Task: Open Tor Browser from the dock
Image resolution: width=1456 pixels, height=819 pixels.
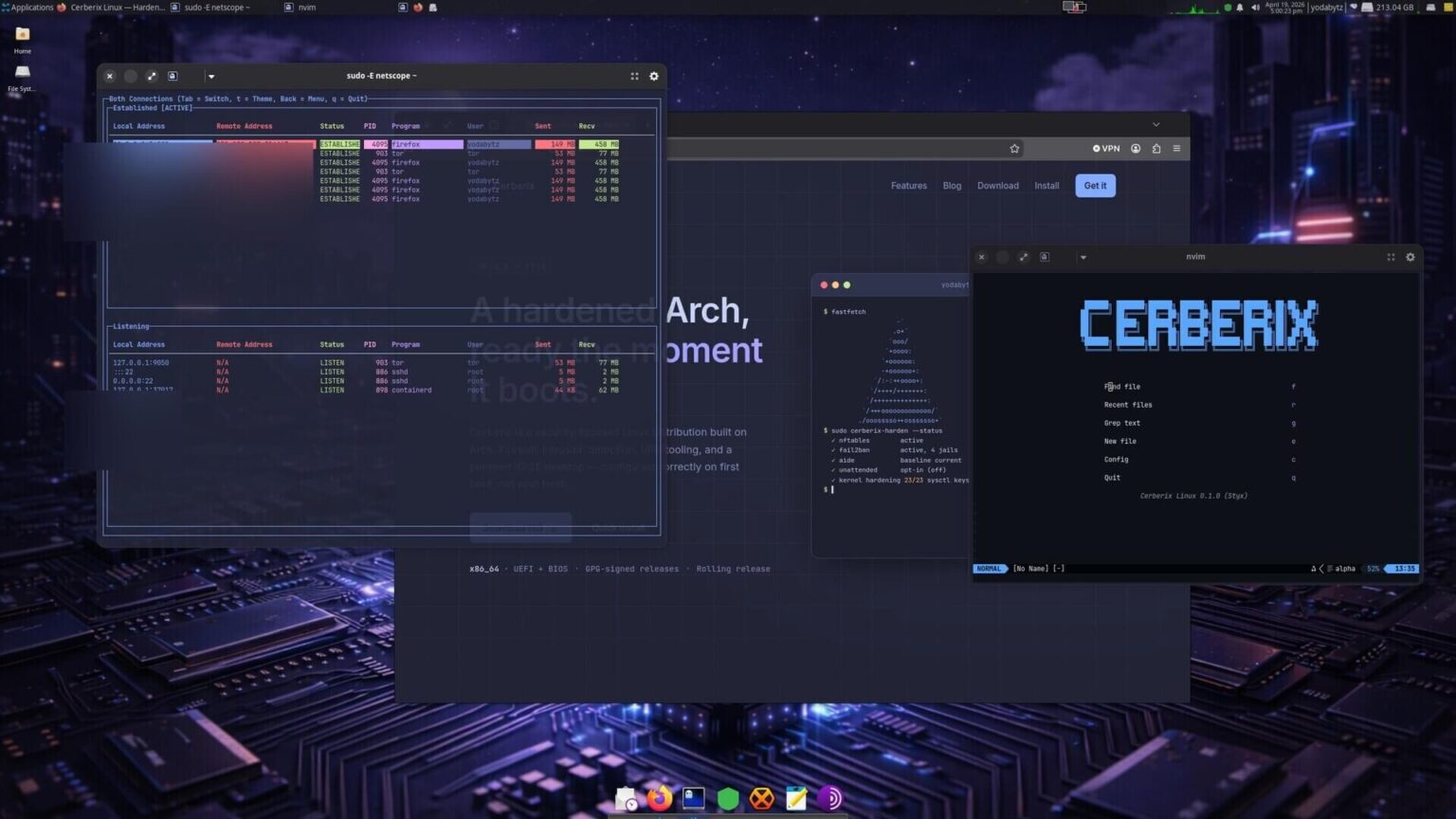Action: (830, 798)
